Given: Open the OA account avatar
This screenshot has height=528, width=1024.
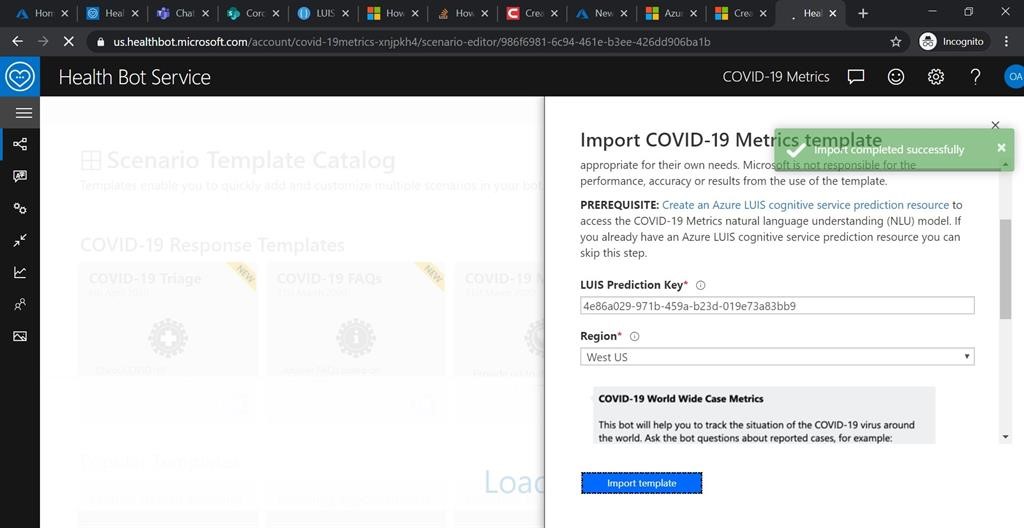Looking at the screenshot, I should coord(1014,77).
